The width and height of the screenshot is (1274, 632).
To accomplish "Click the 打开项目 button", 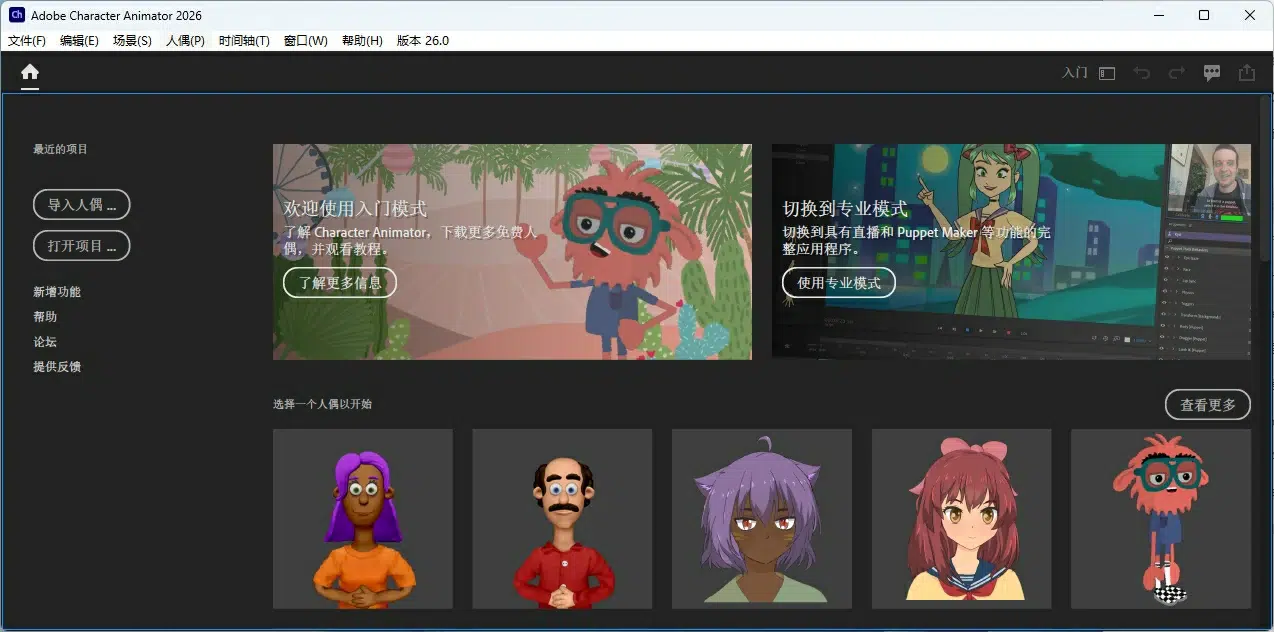I will (x=81, y=245).
